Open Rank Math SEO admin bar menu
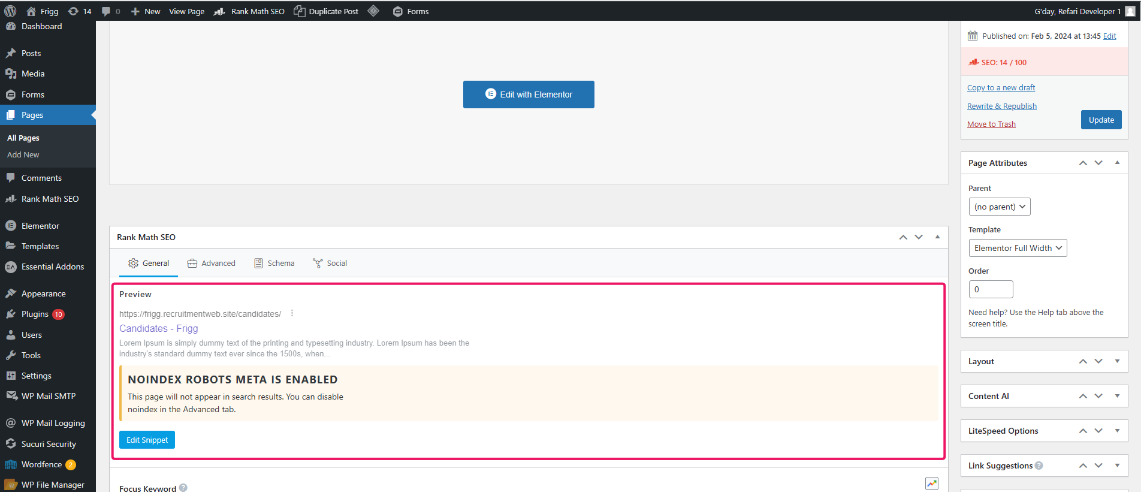 pyautogui.click(x=249, y=11)
